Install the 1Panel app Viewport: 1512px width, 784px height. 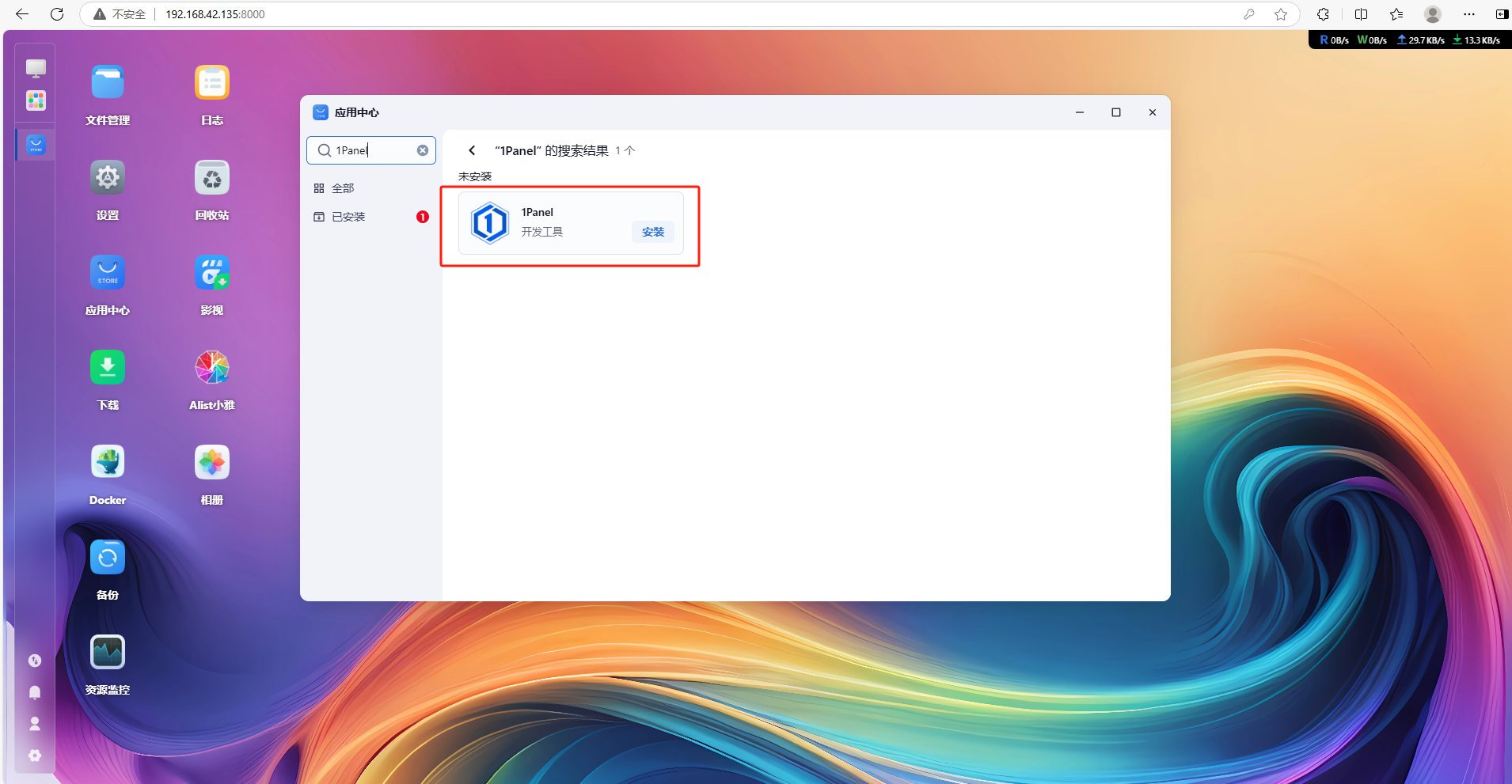click(x=653, y=232)
